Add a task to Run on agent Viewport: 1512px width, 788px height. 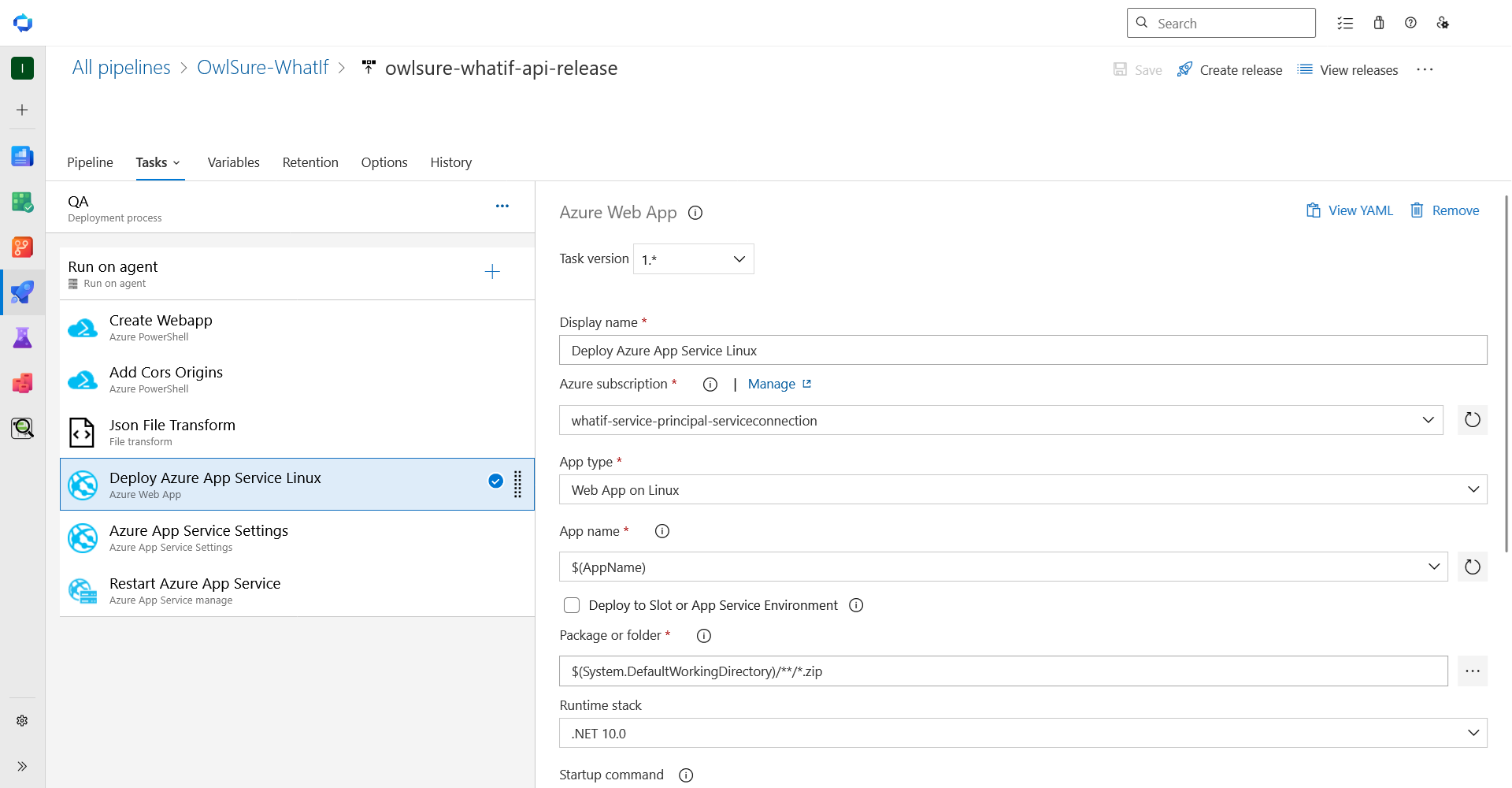[492, 272]
